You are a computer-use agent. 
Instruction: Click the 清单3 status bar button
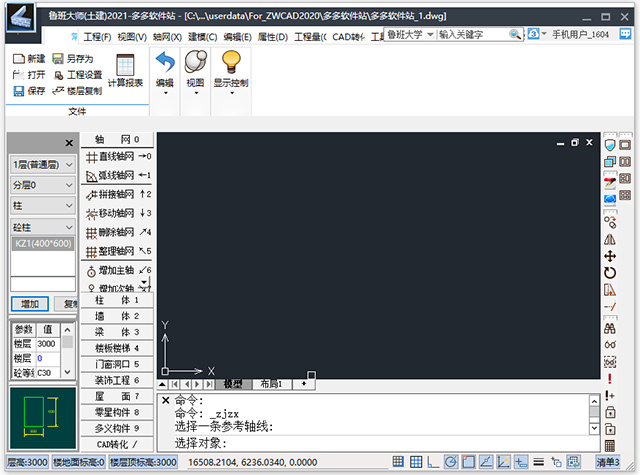pos(608,462)
